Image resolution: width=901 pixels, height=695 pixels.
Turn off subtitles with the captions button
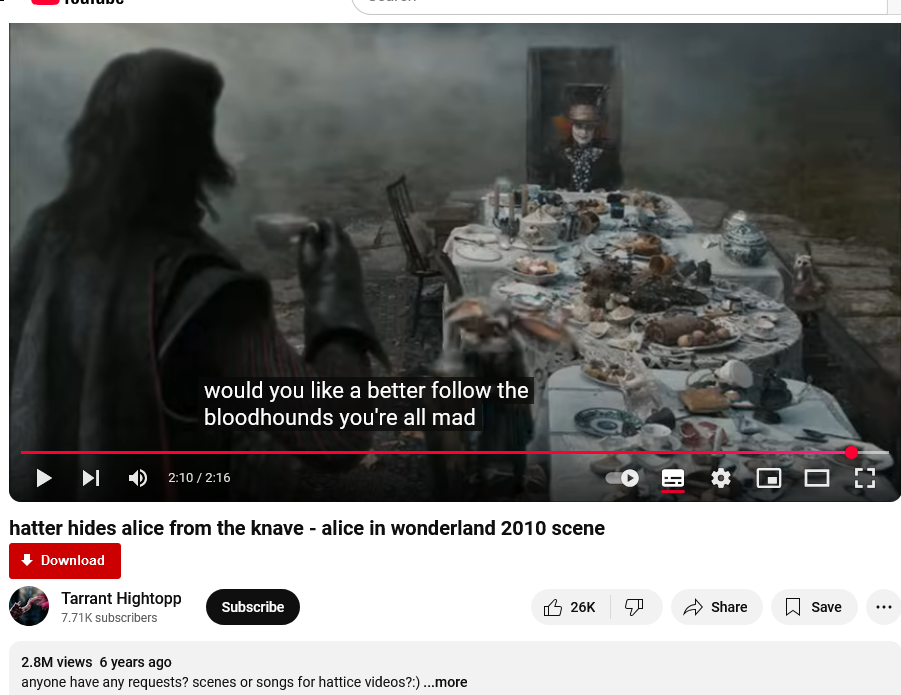673,478
